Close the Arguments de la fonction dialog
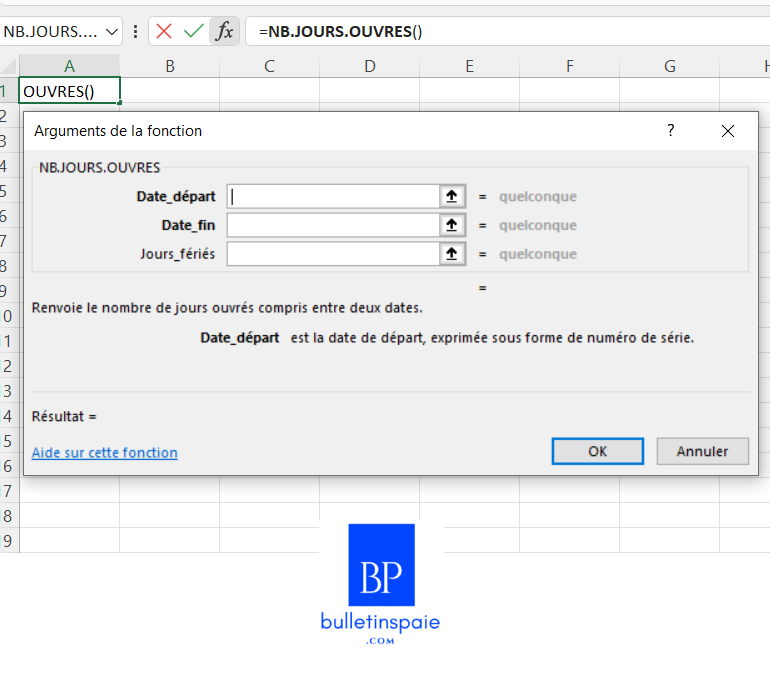Image resolution: width=770 pixels, height=682 pixels. click(728, 131)
